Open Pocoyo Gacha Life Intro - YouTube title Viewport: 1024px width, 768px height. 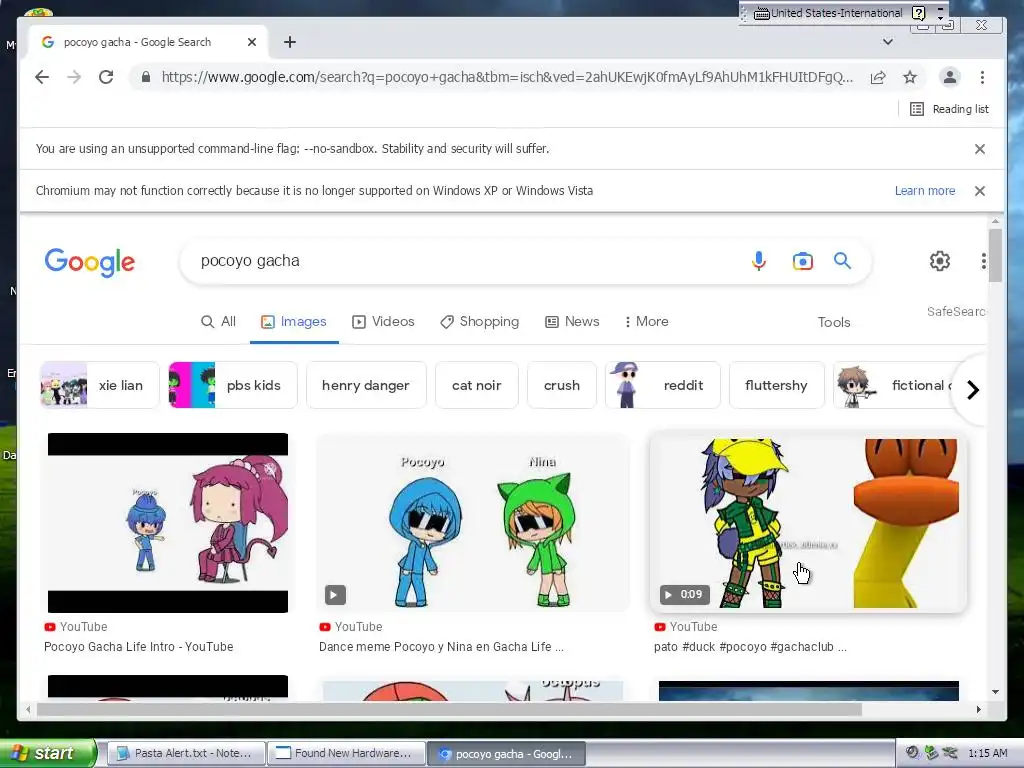click(x=138, y=647)
